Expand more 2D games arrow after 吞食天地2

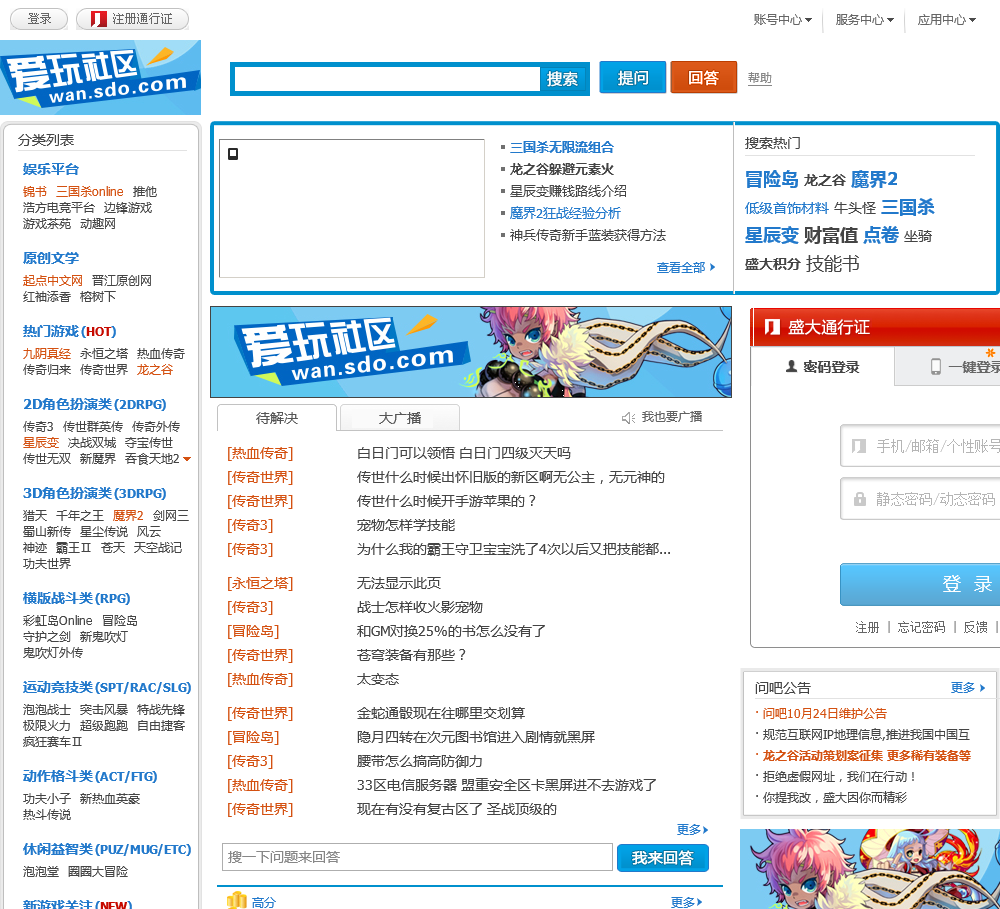(x=187, y=459)
